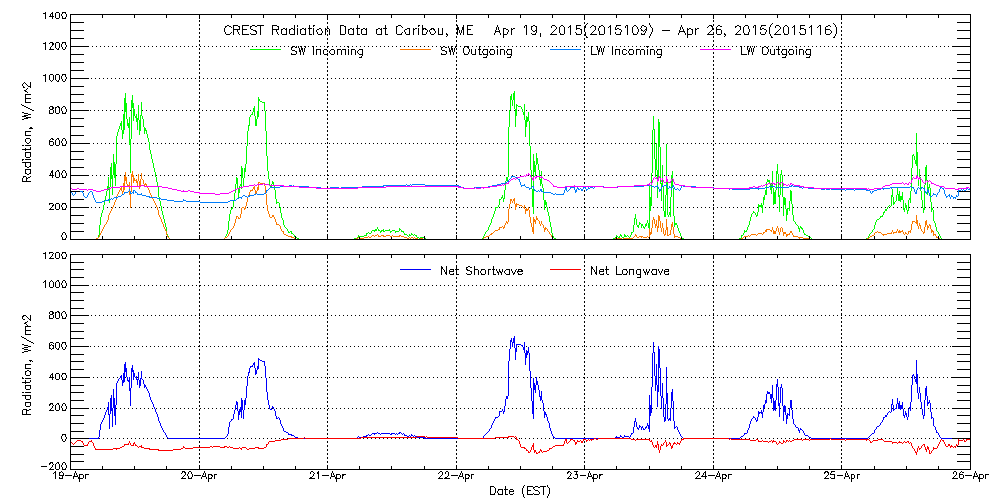Viewport: 1000px width, 500px height.
Task: Click the 1400 tick on the upper y-axis
Action: pos(54,18)
